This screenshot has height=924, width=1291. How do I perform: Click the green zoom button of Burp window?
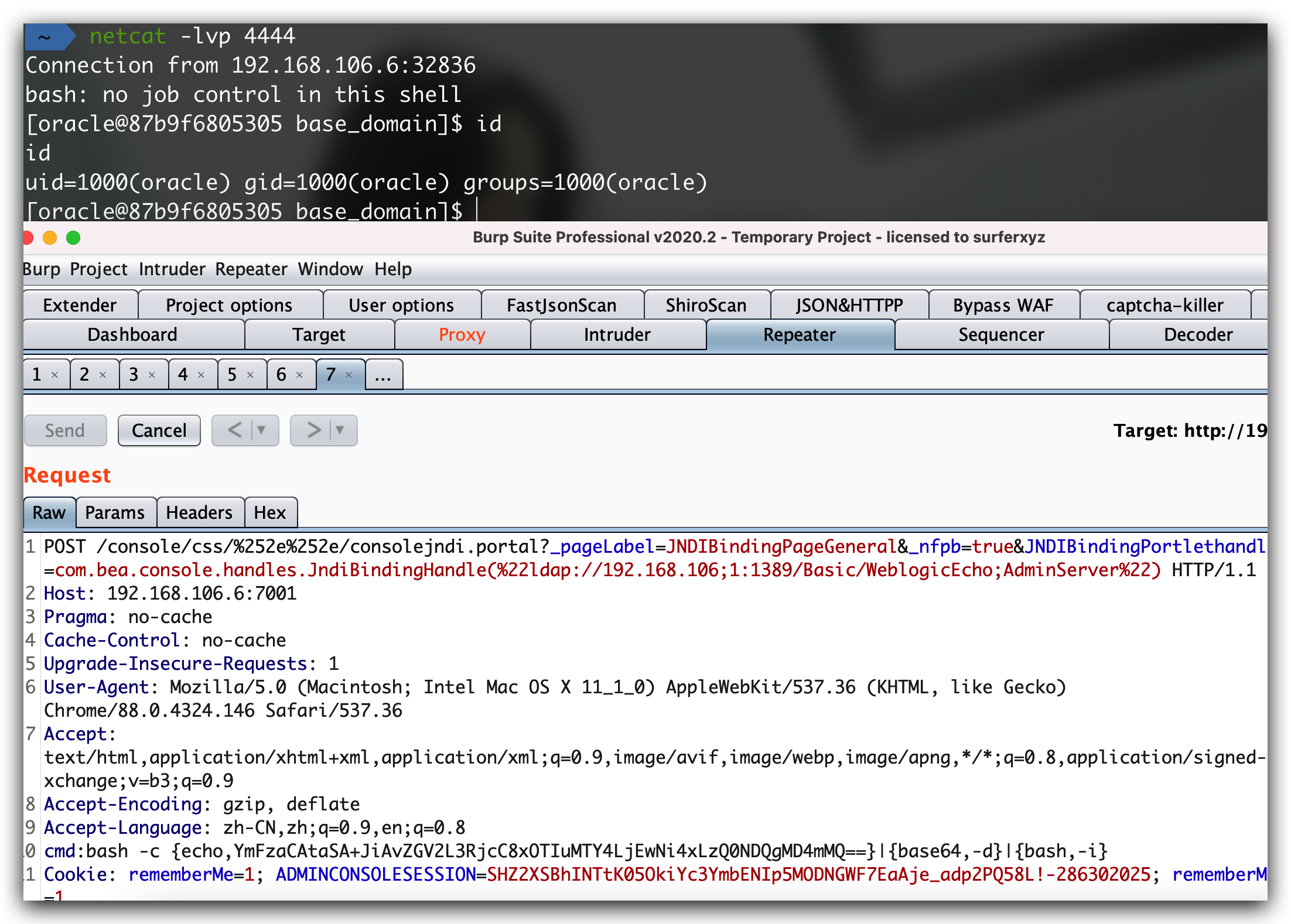pyautogui.click(x=73, y=238)
